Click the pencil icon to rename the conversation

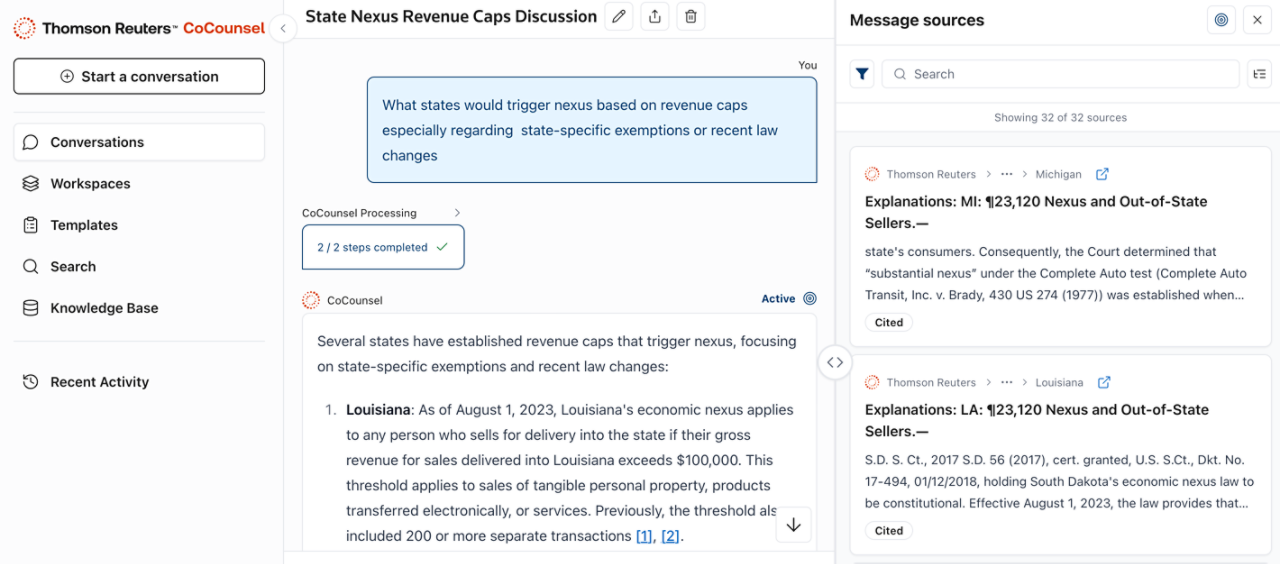(619, 17)
